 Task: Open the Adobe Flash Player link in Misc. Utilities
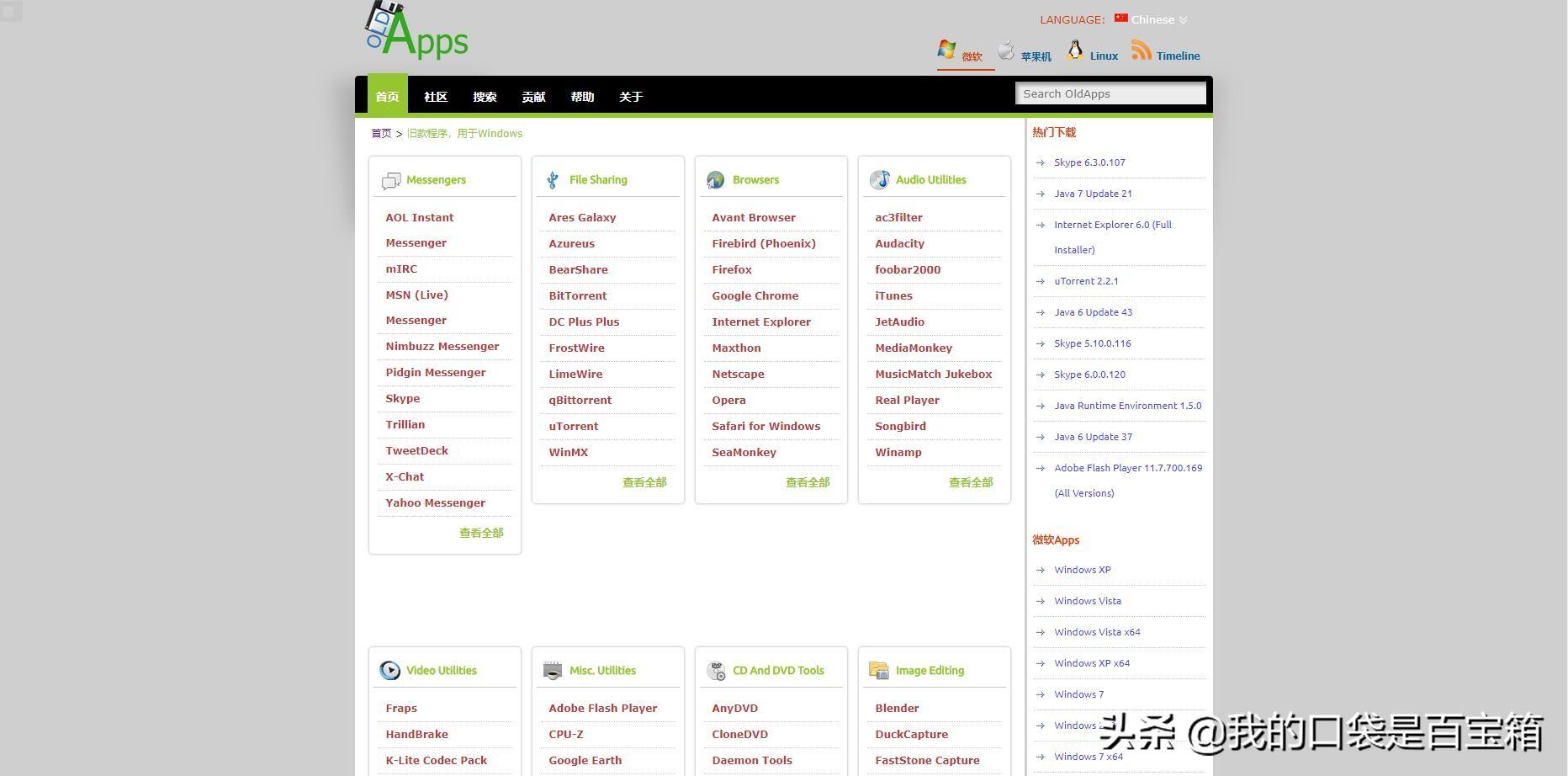pyautogui.click(x=603, y=708)
